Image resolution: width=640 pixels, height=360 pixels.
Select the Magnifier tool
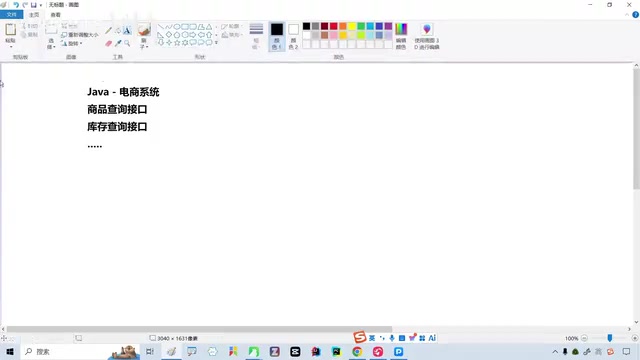pyautogui.click(x=127, y=43)
